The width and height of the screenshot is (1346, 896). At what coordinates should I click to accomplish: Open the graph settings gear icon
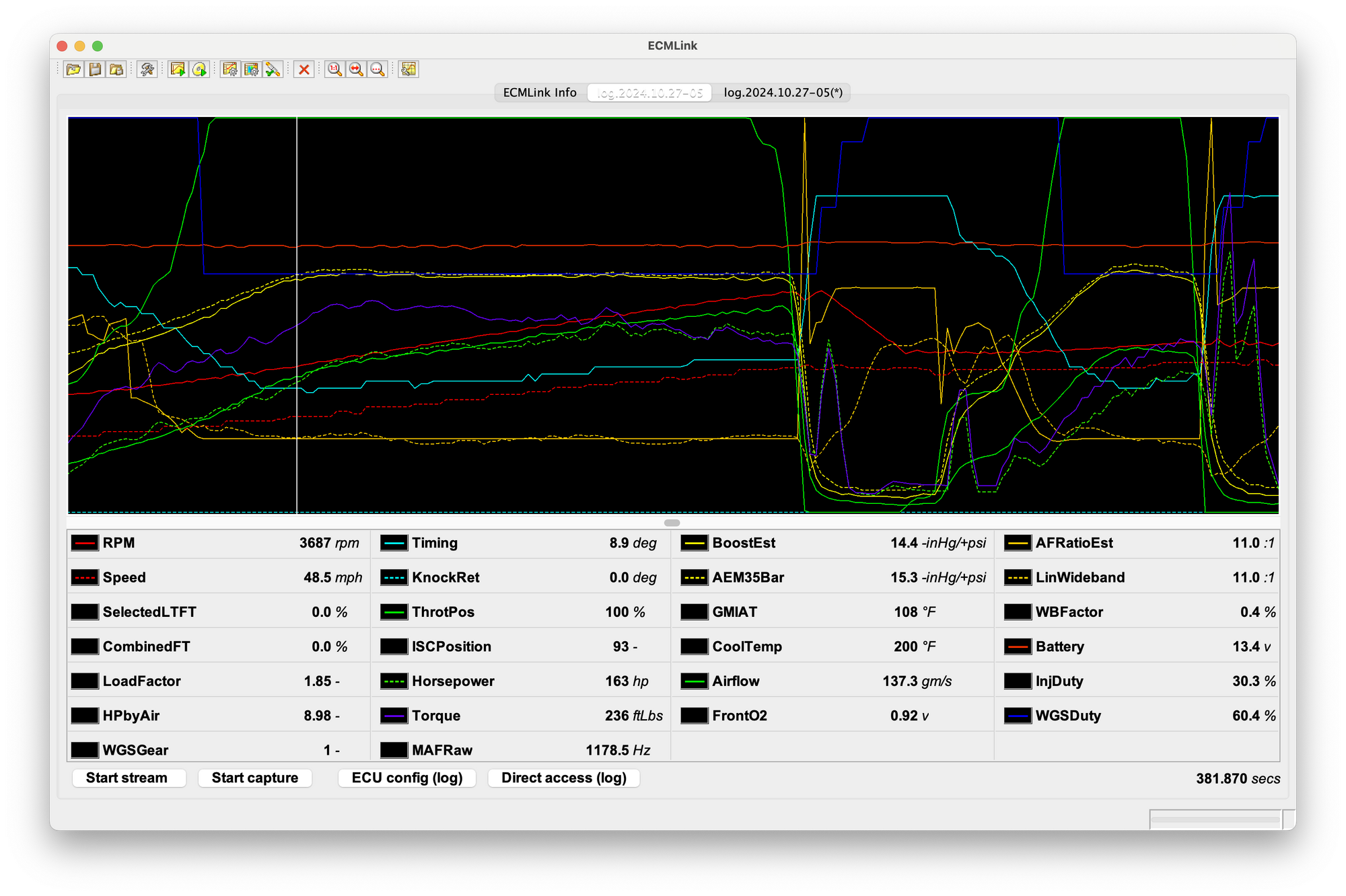[230, 69]
